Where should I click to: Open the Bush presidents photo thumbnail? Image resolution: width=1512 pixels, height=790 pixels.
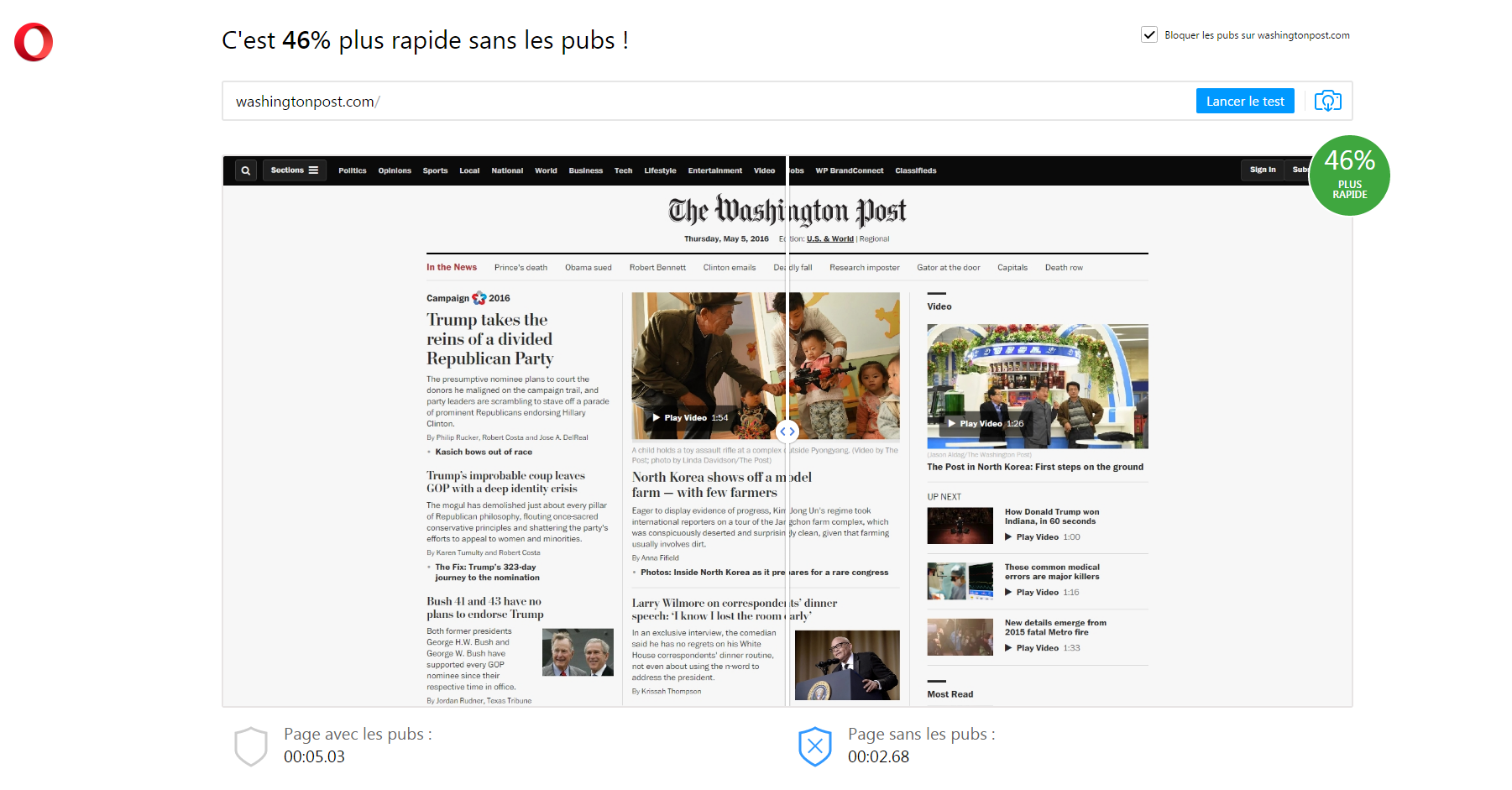[578, 652]
